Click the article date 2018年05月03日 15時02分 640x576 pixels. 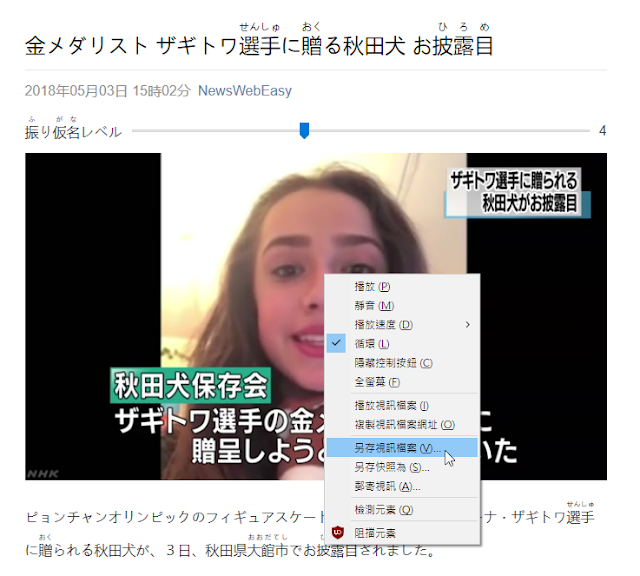(108, 91)
